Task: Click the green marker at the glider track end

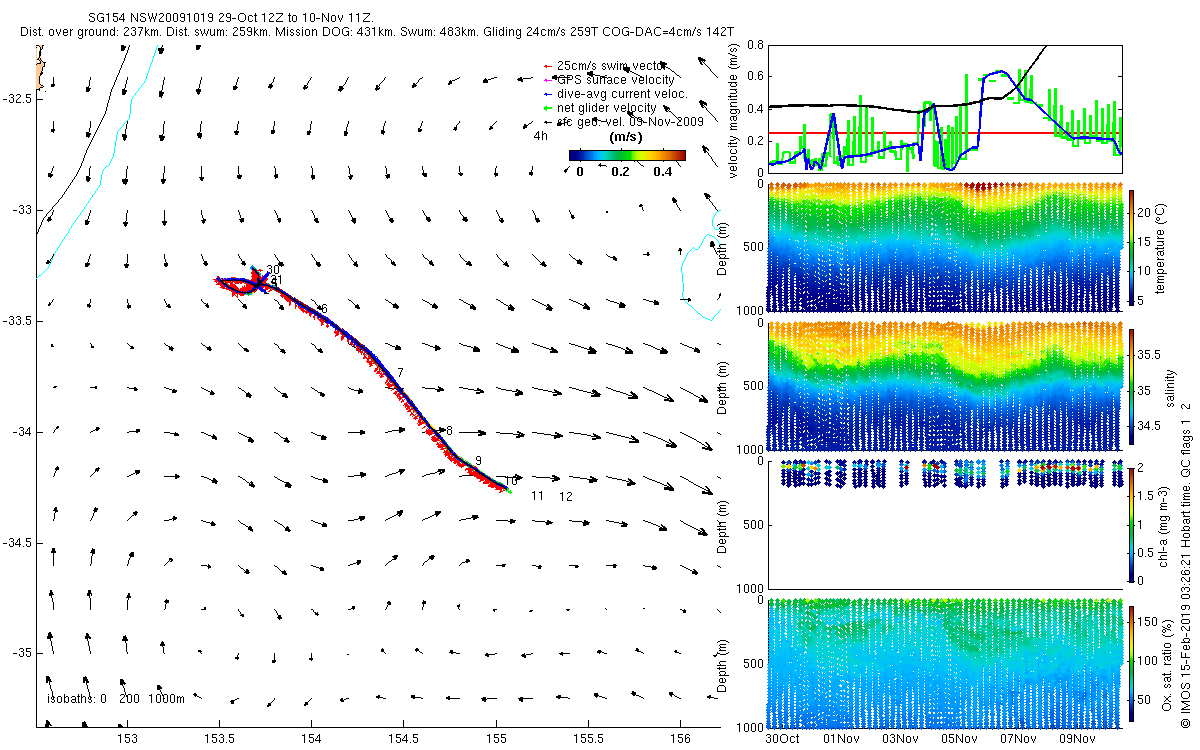Action: pyautogui.click(x=508, y=491)
